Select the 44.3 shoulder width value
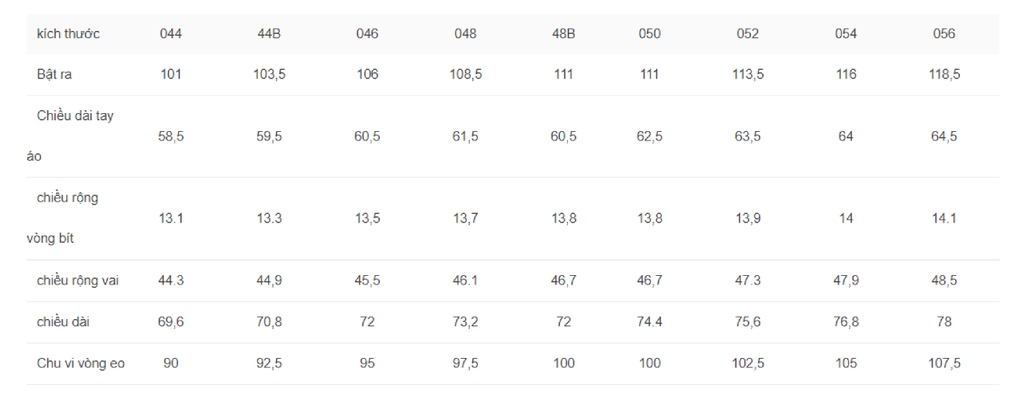Screen dimensions: 1024x412 click(x=170, y=281)
